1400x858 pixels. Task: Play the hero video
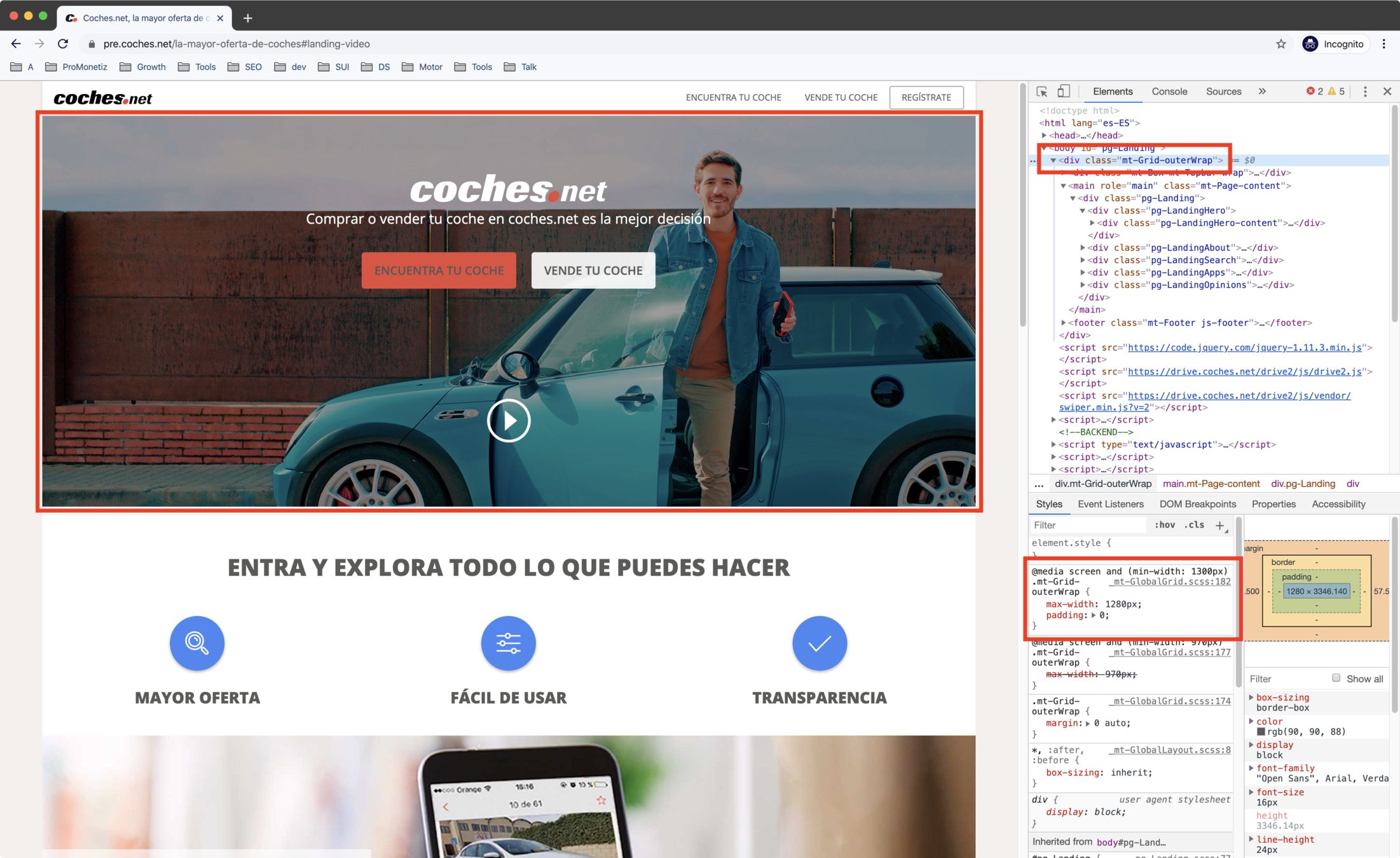pos(509,420)
